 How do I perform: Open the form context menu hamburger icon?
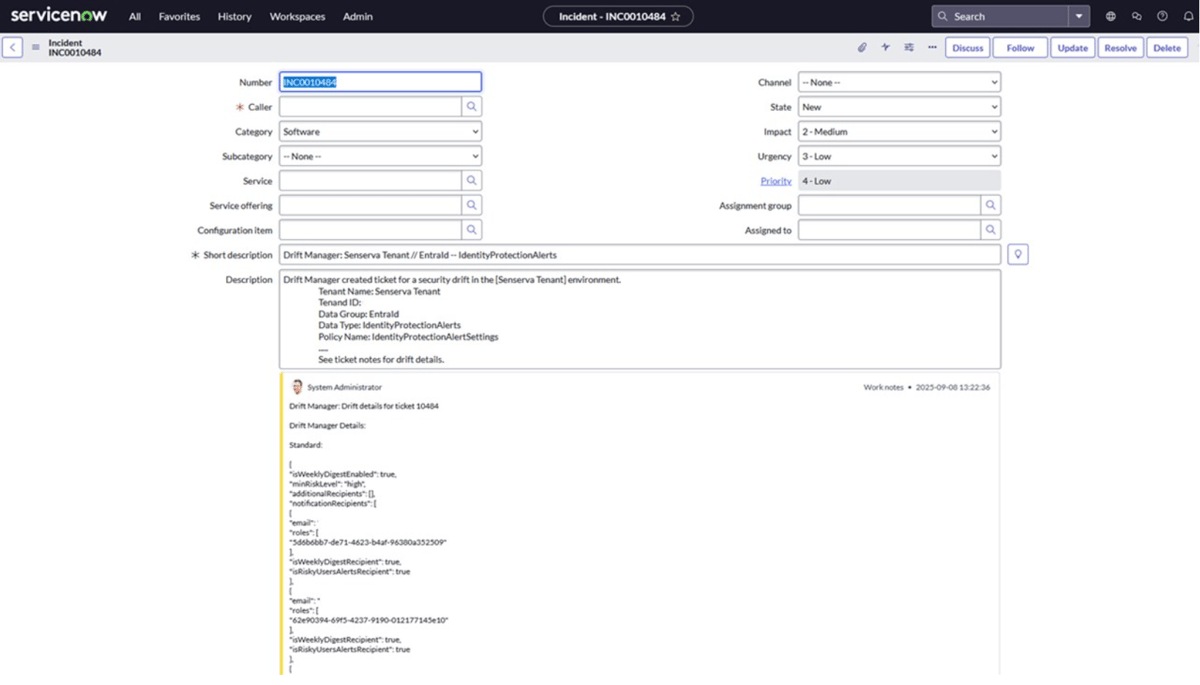36,47
